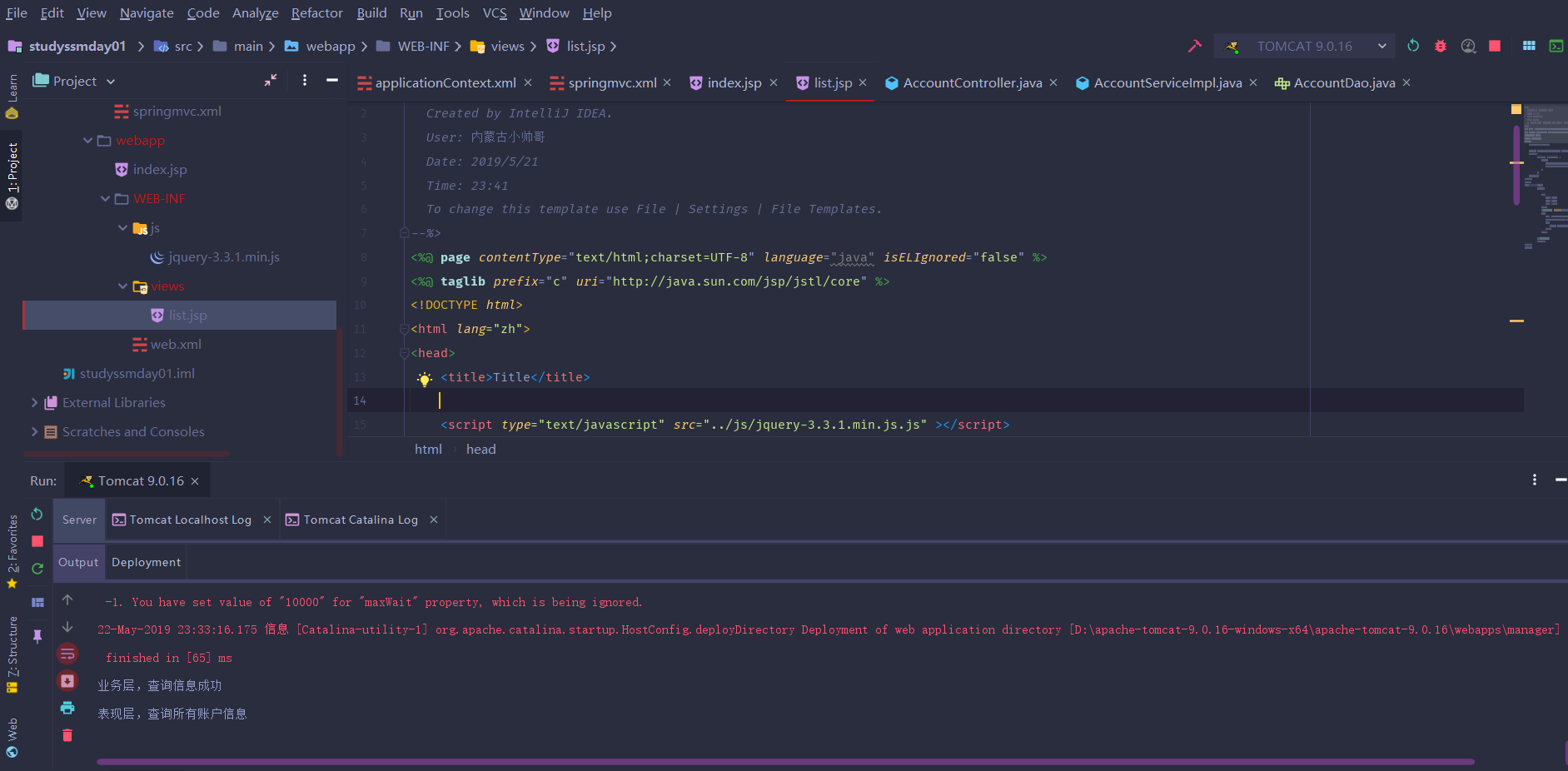Select web.xml in project tree
Screen dimensions: 1568x771
[x=176, y=344]
